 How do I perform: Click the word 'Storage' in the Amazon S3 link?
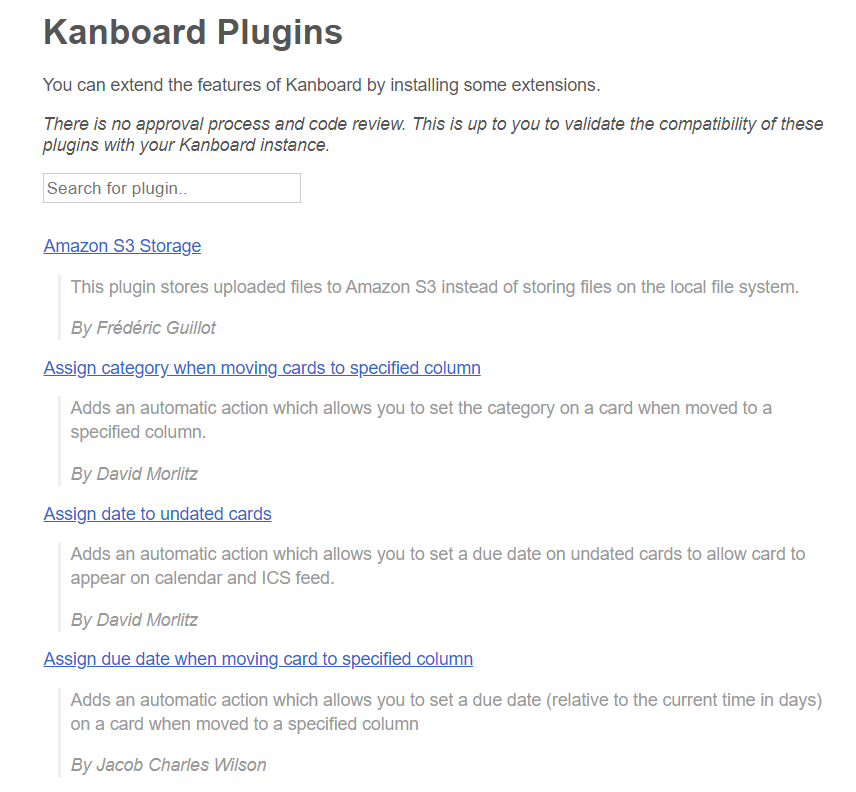[170, 246]
